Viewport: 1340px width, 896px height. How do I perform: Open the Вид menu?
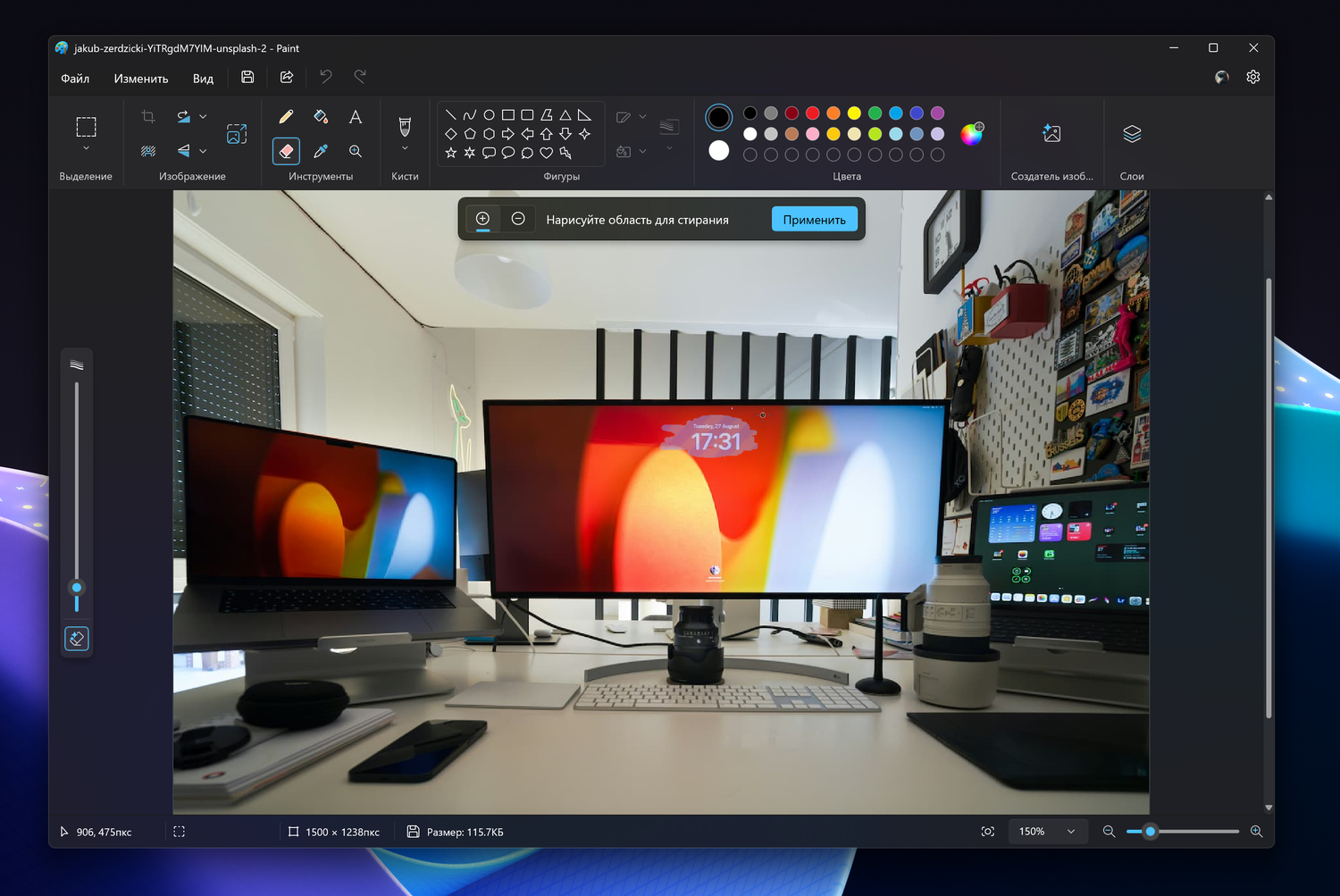[203, 79]
